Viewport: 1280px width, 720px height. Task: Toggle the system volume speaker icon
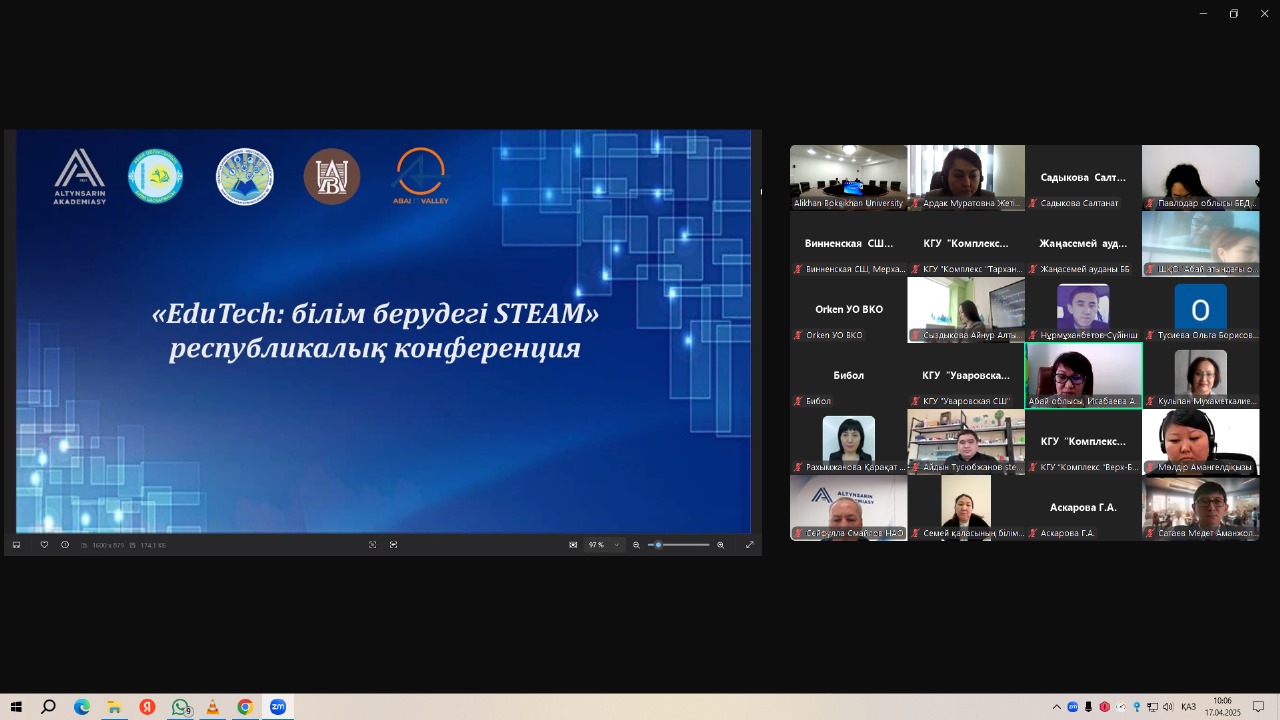coord(1167,707)
